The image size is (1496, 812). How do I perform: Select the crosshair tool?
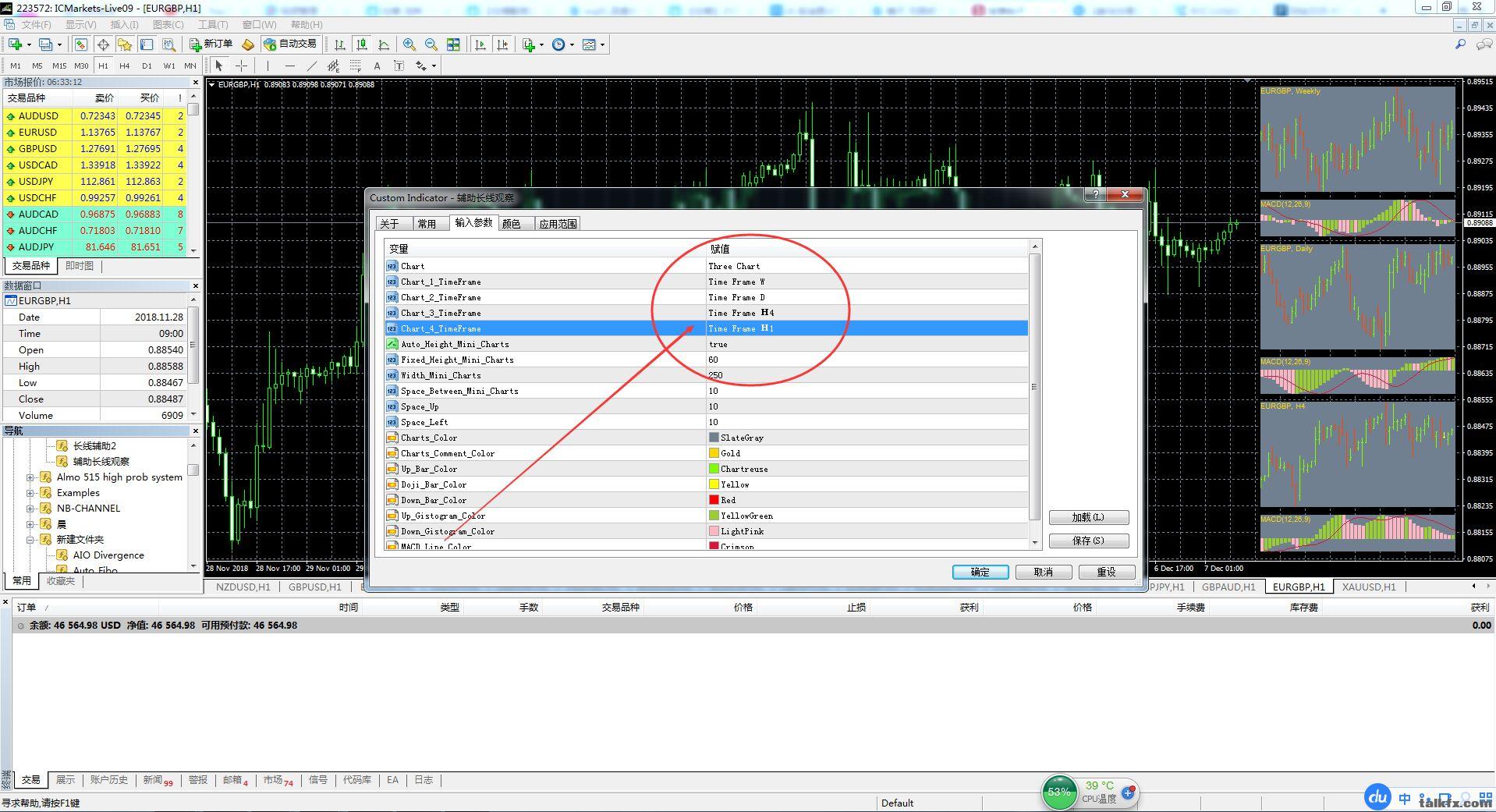coord(242,66)
